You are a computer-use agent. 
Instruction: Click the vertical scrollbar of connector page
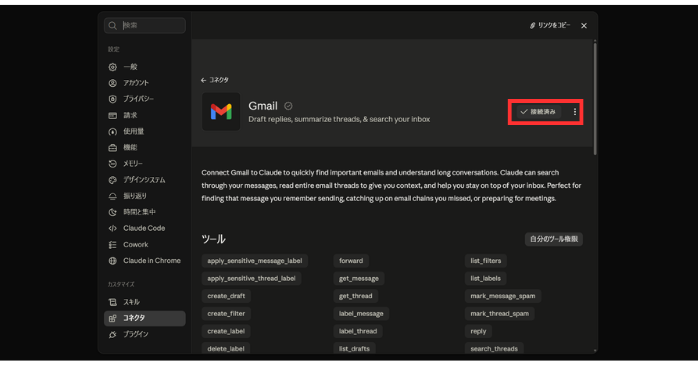tap(595, 98)
